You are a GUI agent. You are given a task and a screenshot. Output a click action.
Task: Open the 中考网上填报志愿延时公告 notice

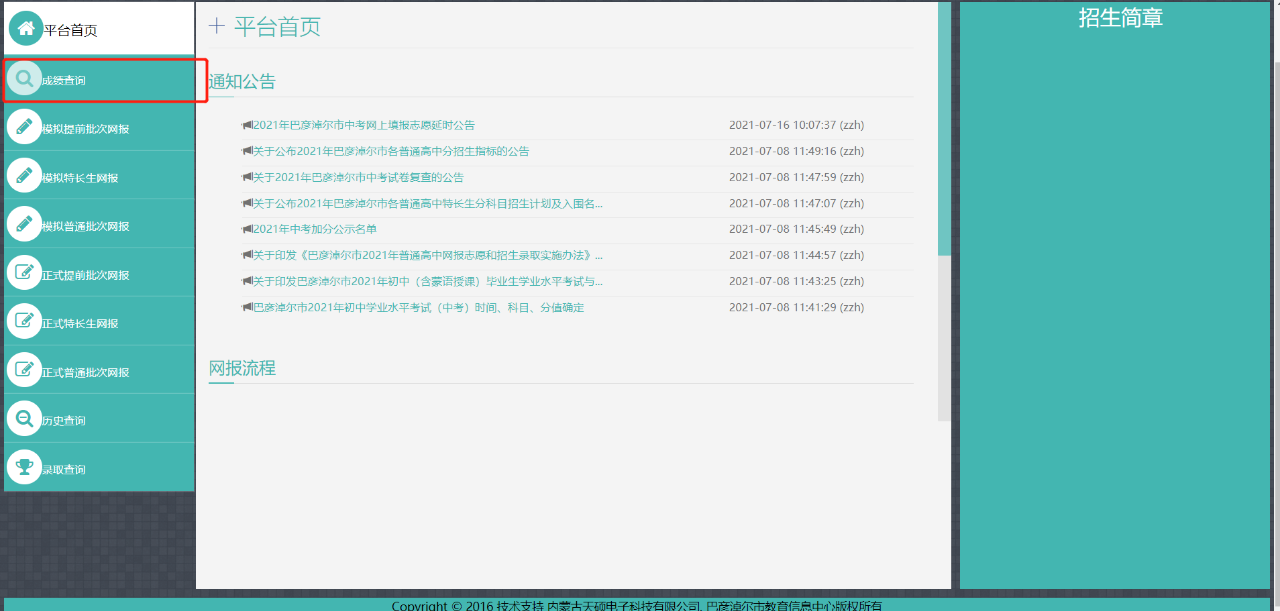363,125
